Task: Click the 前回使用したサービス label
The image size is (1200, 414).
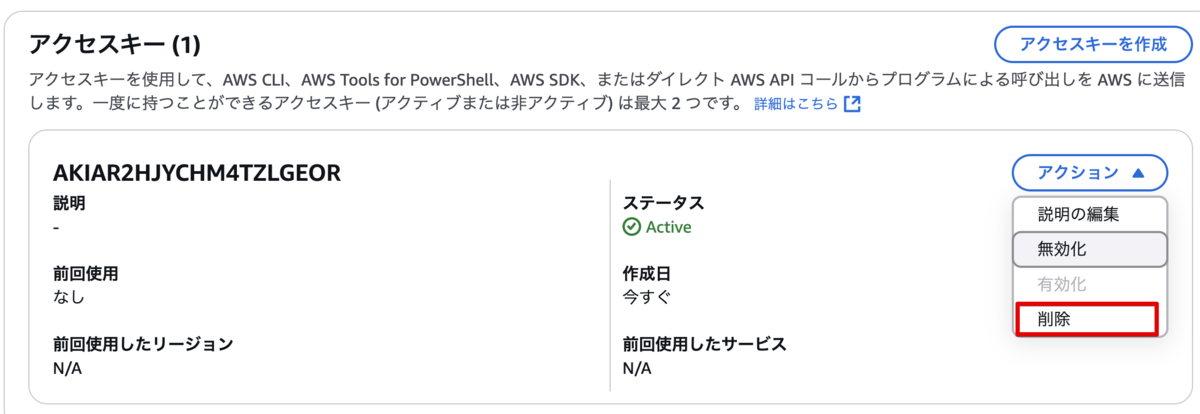Action: tap(704, 344)
